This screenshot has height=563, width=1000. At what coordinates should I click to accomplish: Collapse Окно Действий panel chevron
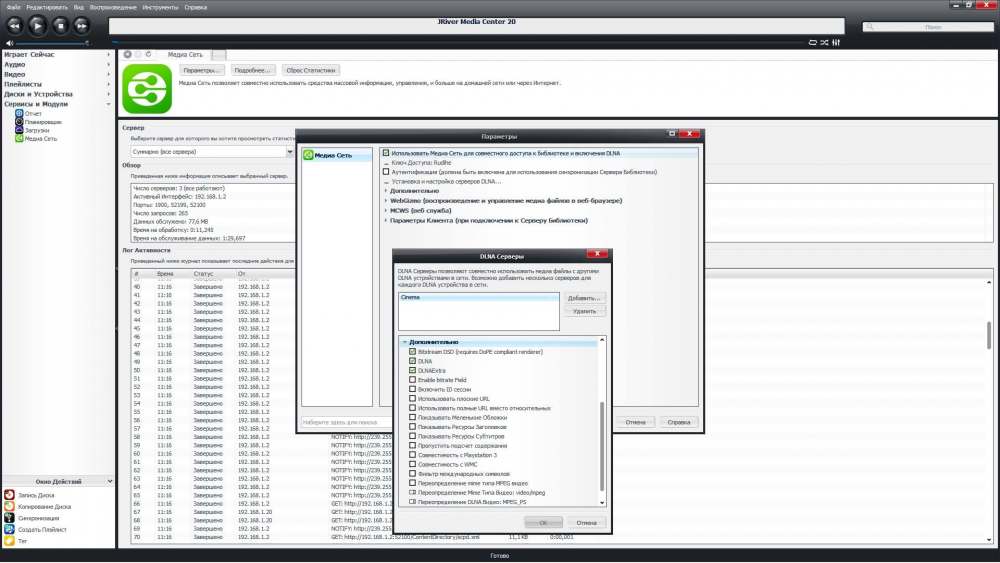pos(110,481)
